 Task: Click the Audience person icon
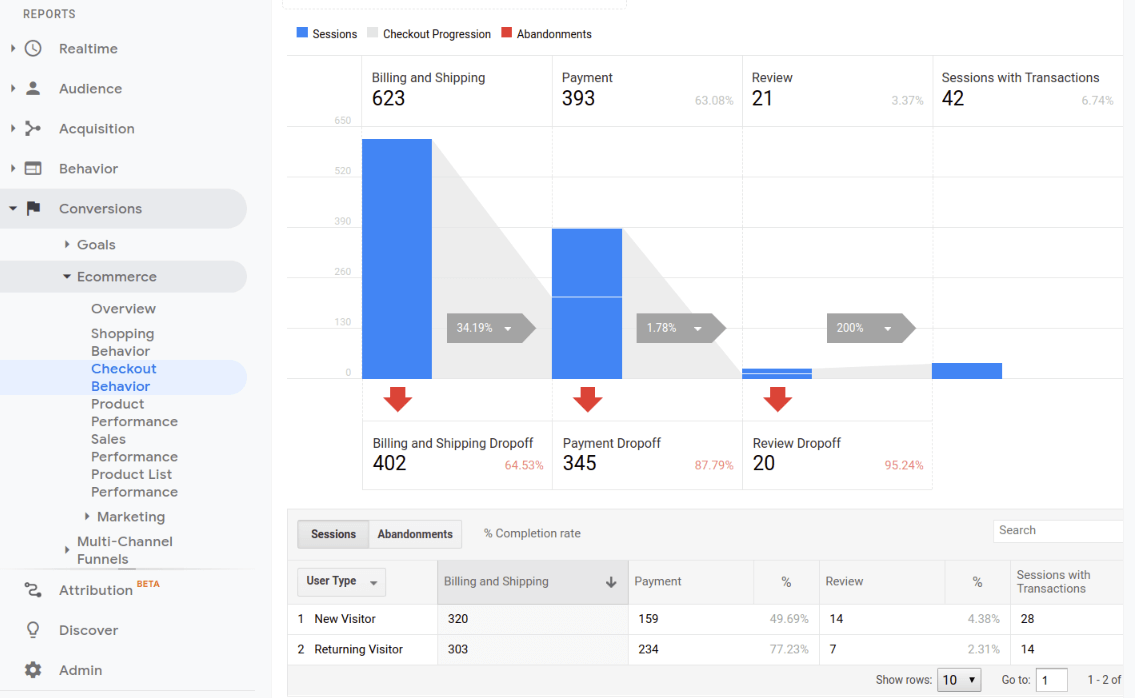tap(33, 88)
